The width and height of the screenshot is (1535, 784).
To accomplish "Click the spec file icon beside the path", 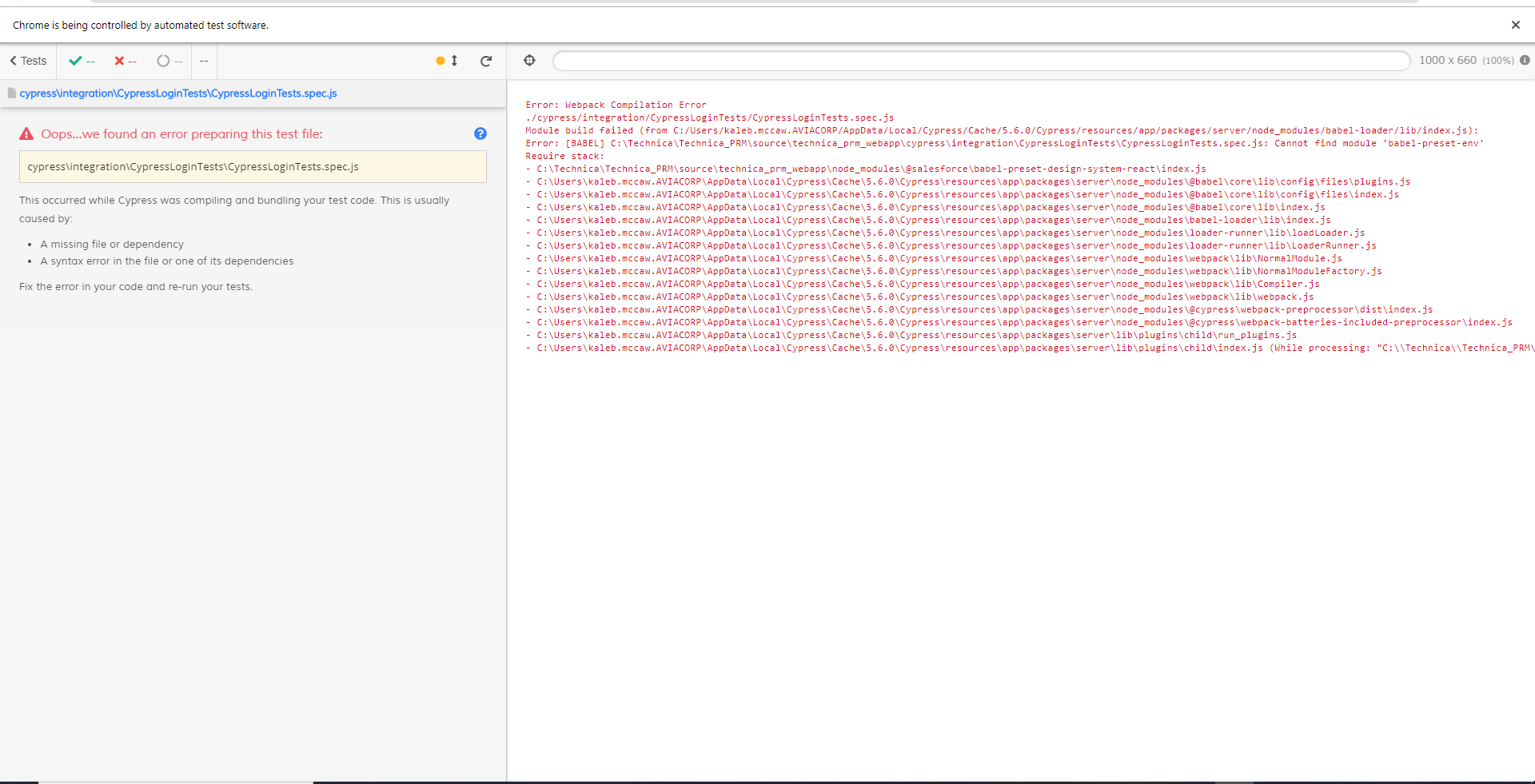I will pos(12,94).
